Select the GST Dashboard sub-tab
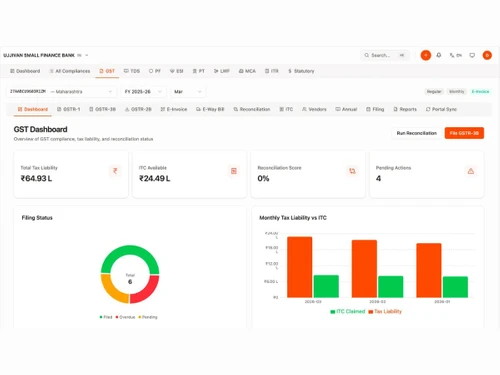The height and width of the screenshot is (375, 500). 33,109
